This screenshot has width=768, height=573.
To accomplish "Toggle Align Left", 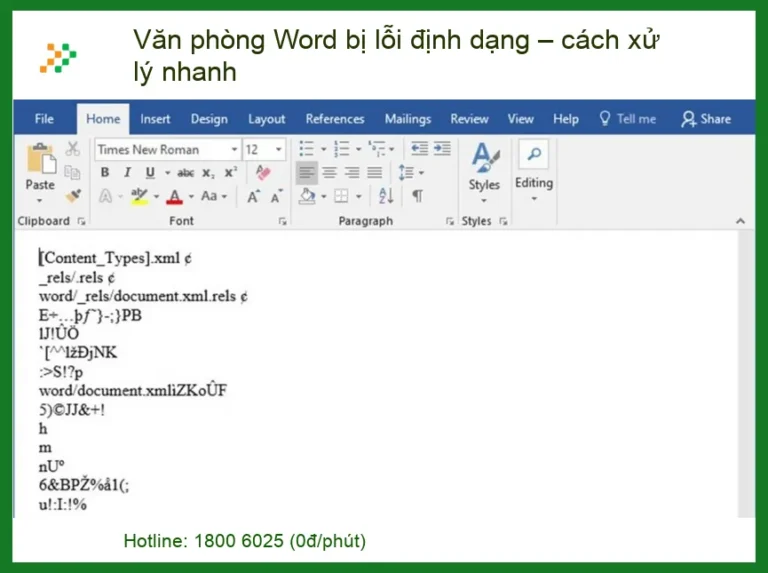I will click(307, 172).
